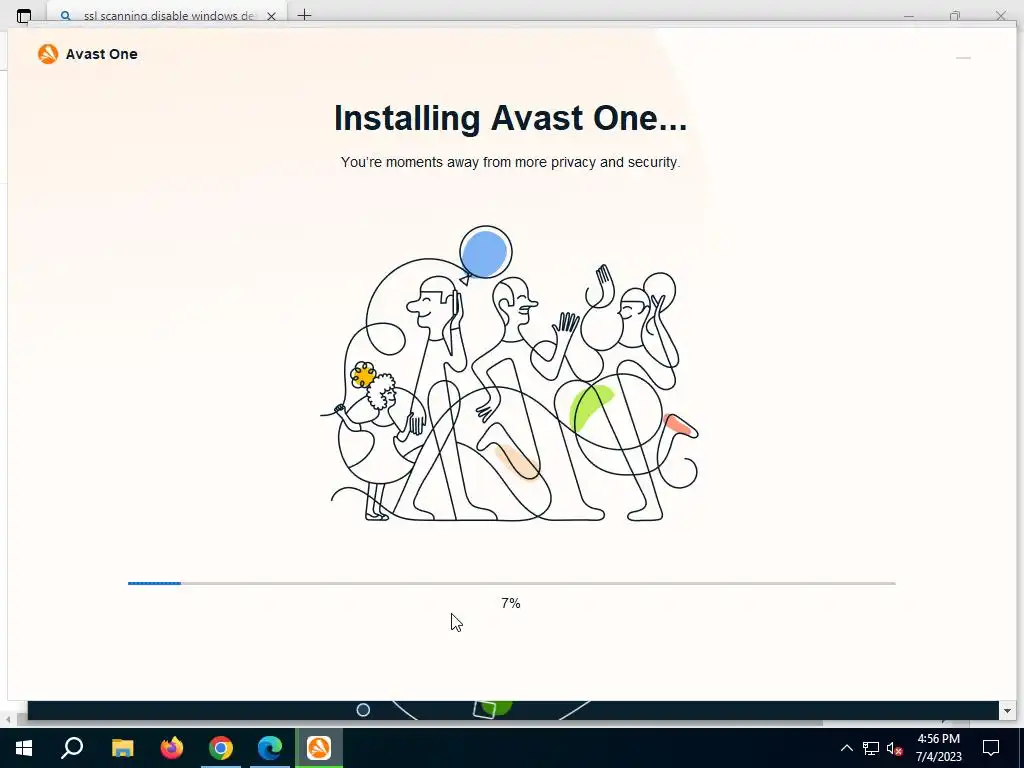The height and width of the screenshot is (768, 1024).
Task: Click the Avast installer taskbar icon
Action: coord(319,748)
